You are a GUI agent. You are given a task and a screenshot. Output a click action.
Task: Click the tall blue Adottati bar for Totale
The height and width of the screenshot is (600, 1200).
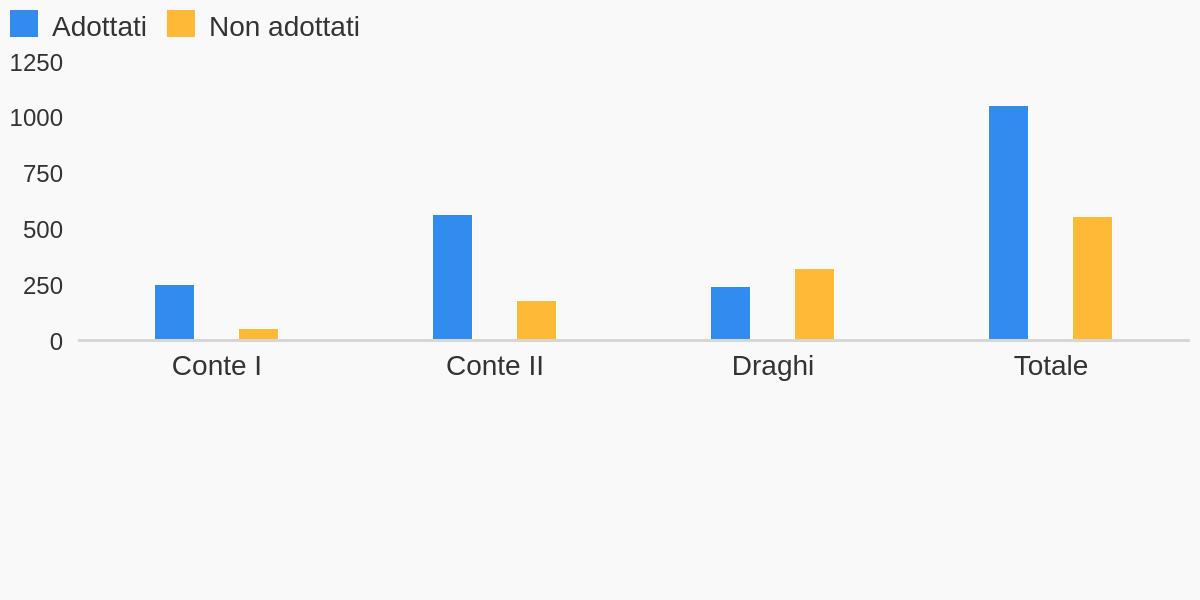pos(1008,223)
